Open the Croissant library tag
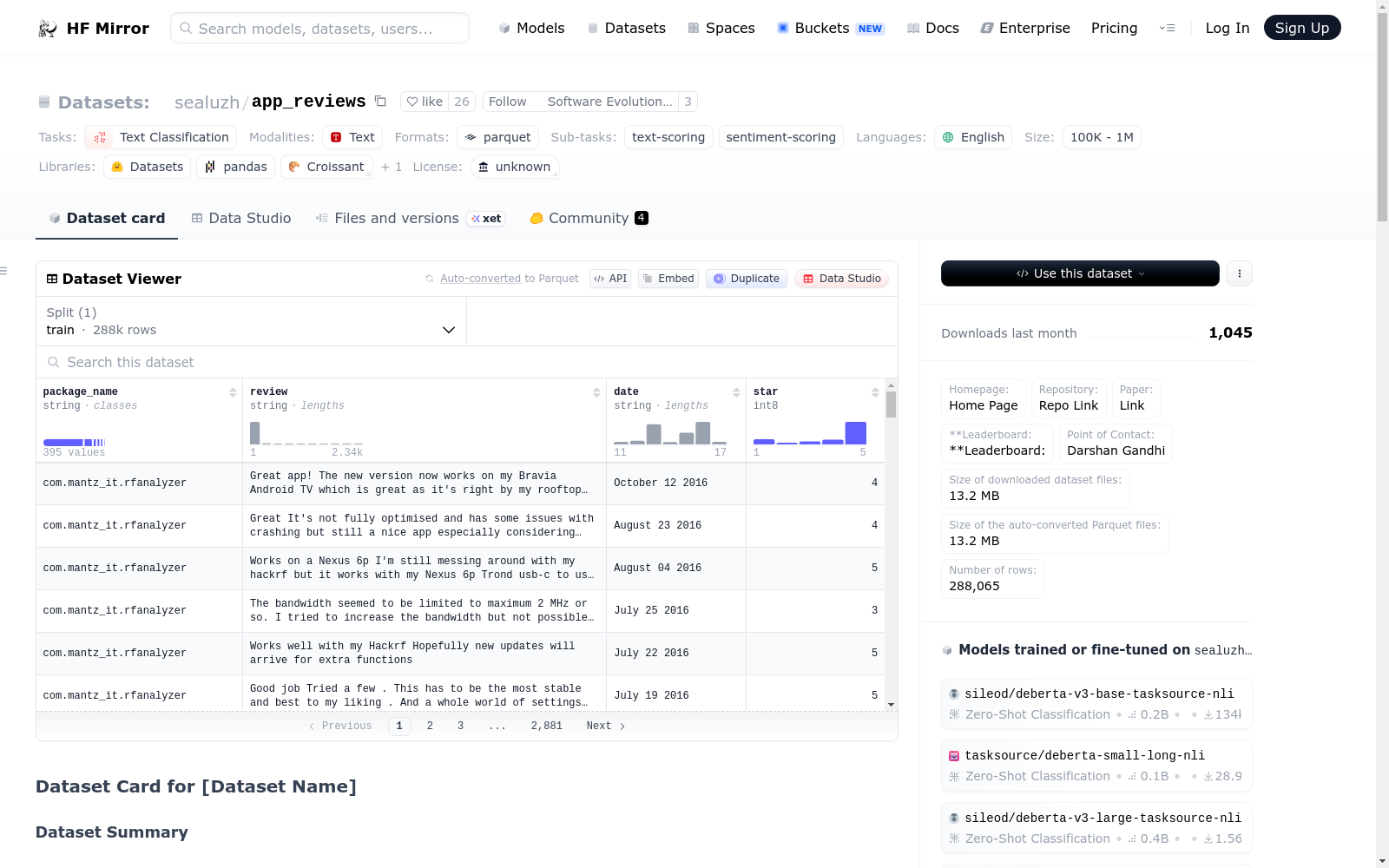Image resolution: width=1389 pixels, height=868 pixels. [326, 167]
